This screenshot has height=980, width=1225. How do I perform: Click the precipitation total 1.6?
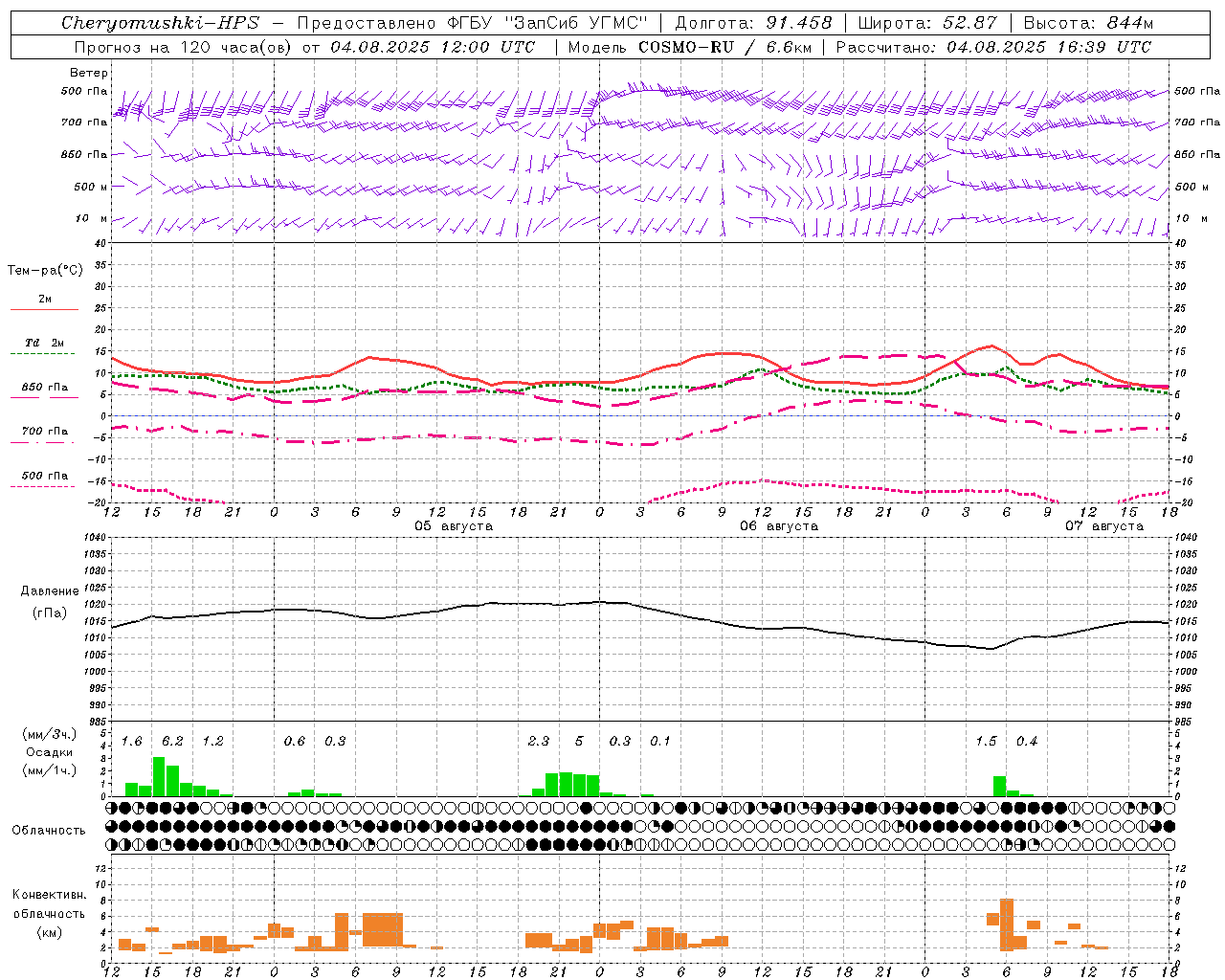(132, 741)
